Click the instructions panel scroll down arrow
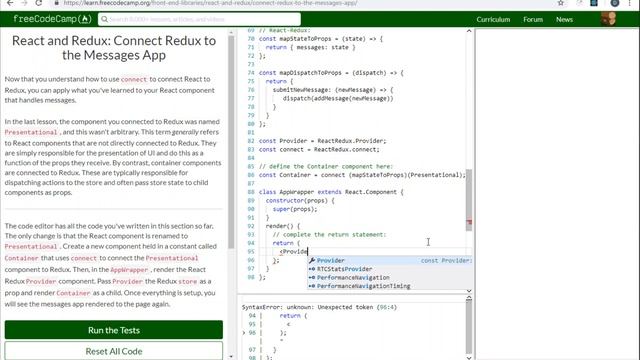The width and height of the screenshot is (640, 360). point(231,357)
